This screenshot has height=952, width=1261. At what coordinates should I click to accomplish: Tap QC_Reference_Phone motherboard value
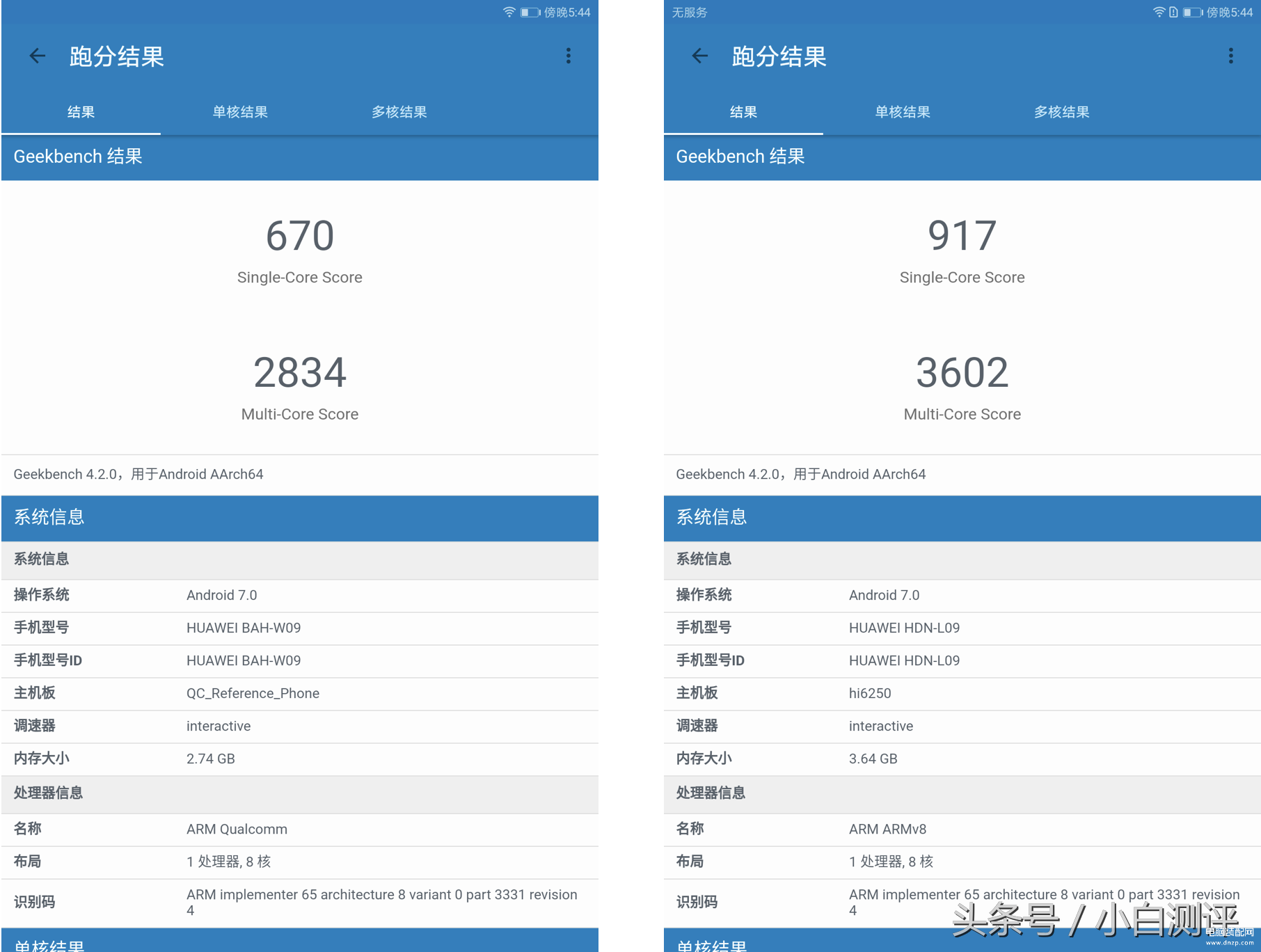pos(253,693)
